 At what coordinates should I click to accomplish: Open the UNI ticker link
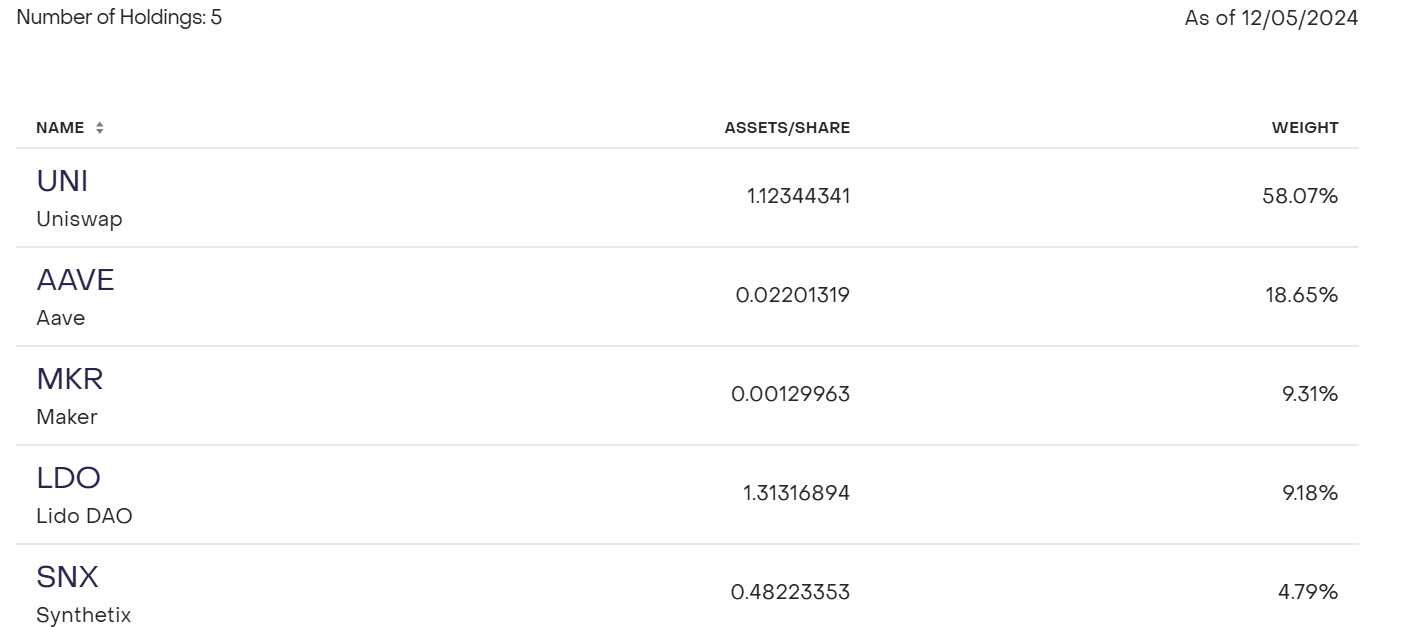(x=62, y=181)
